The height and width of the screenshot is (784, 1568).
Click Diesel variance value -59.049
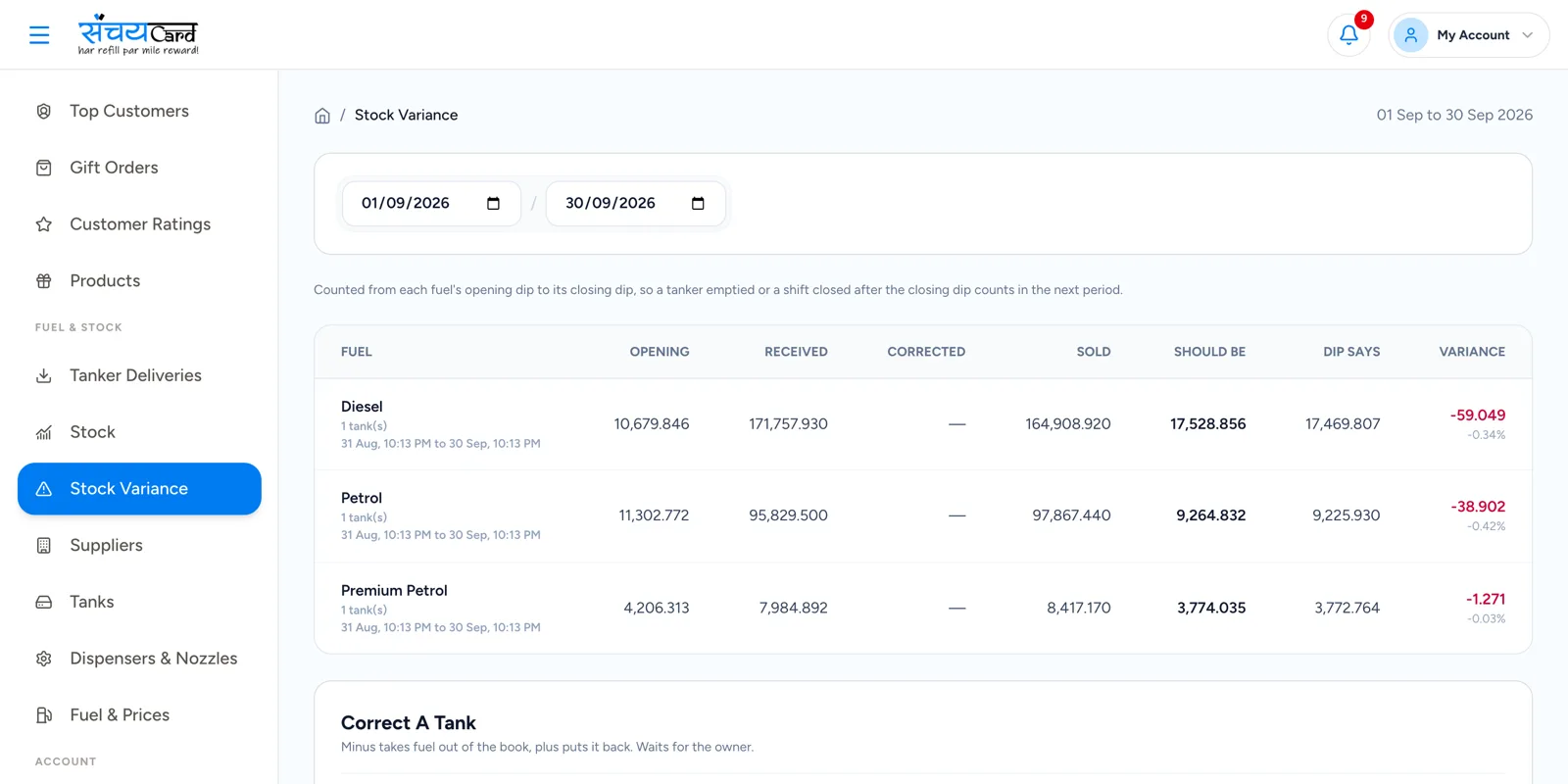click(1478, 416)
